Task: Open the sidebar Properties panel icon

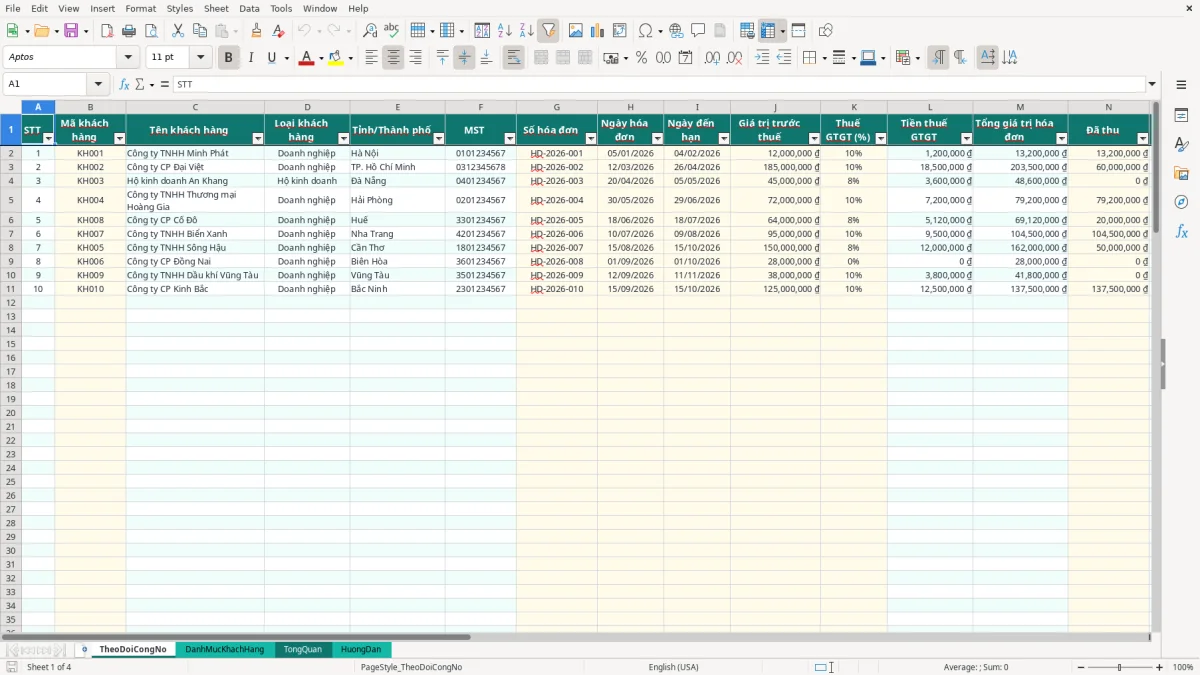Action: pos(1181,116)
